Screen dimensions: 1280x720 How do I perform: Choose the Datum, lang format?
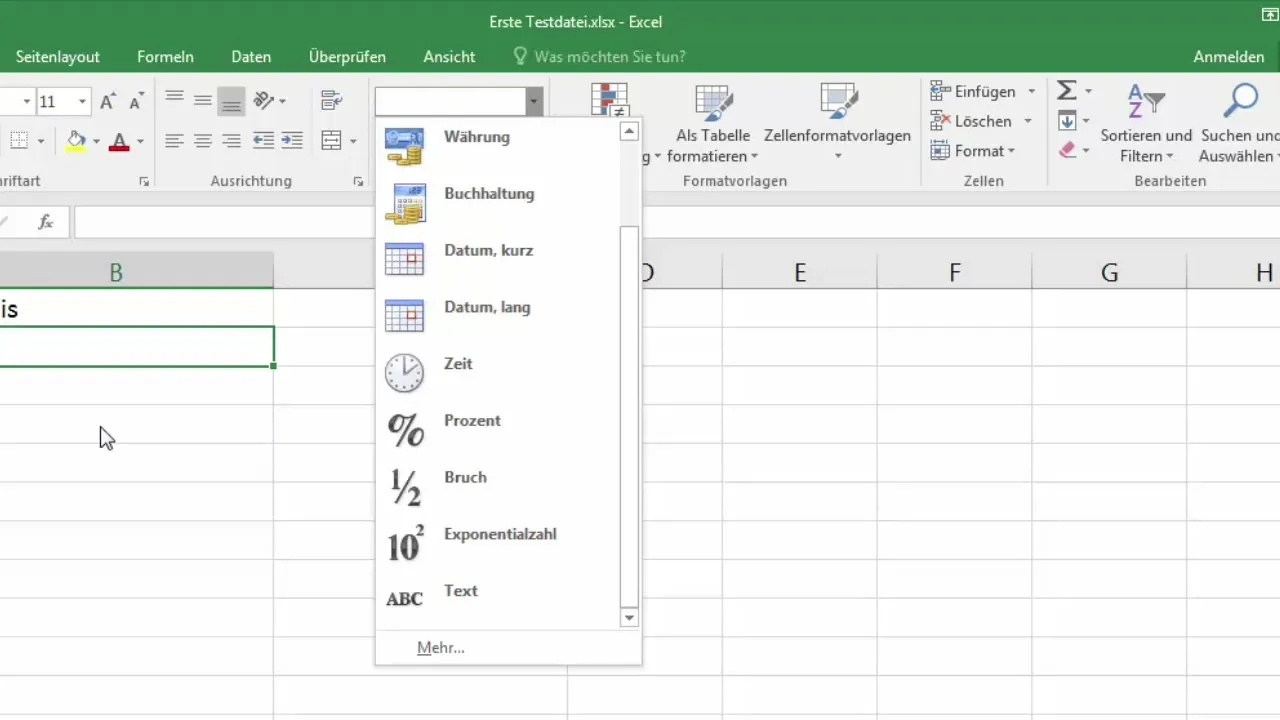pyautogui.click(x=498, y=316)
